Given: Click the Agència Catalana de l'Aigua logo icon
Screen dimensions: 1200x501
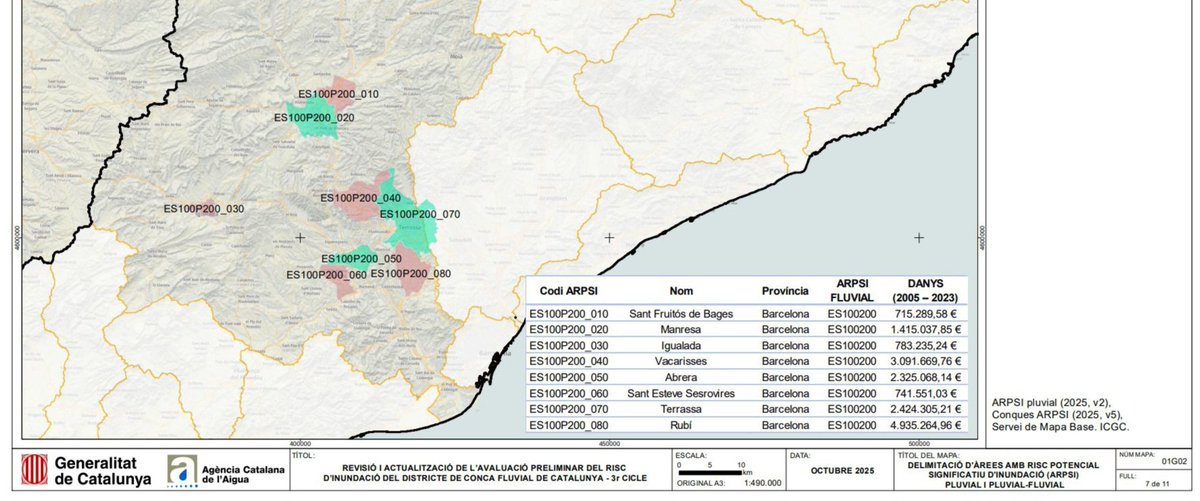Looking at the screenshot, I should tap(180, 471).
